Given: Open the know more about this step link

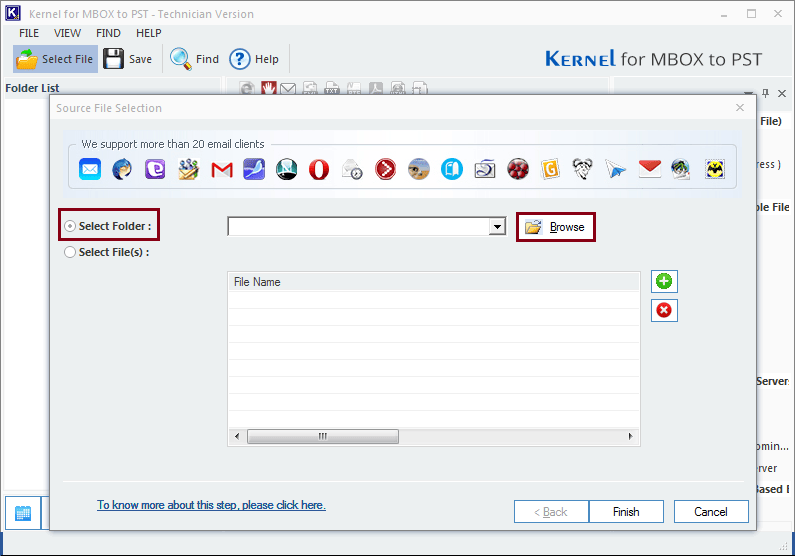Looking at the screenshot, I should point(211,505).
